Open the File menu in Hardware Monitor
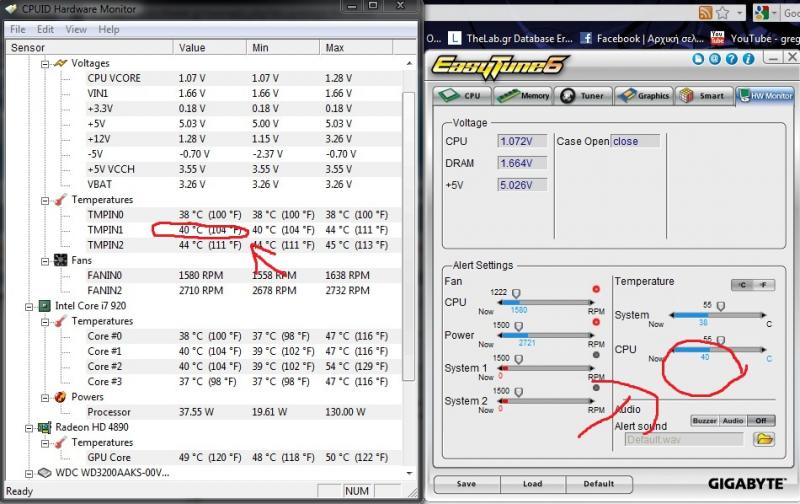The height and width of the screenshot is (504, 800). 17,30
